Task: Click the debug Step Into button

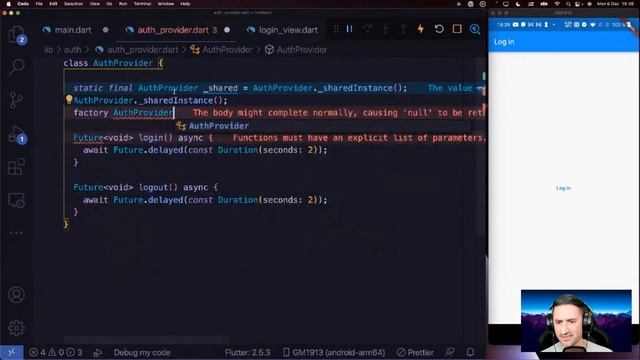Action: (x=385, y=29)
